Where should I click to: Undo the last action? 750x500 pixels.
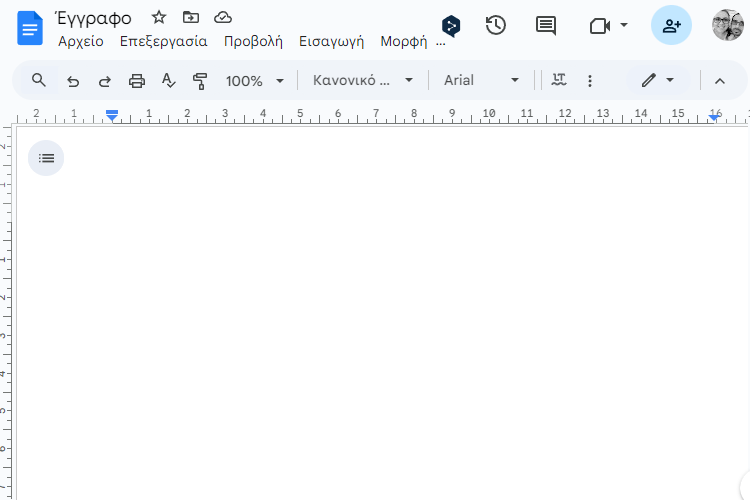(x=73, y=81)
